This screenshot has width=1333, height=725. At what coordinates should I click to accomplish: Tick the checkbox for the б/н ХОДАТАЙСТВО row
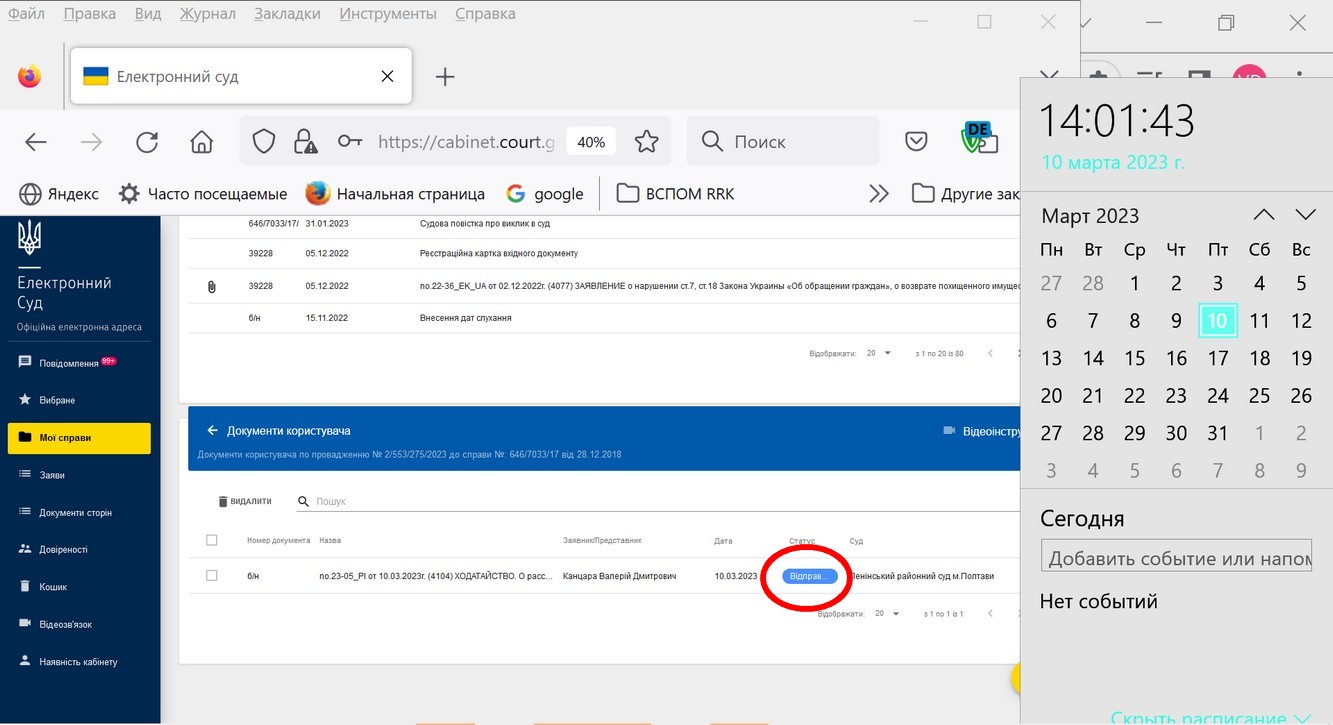[211, 575]
